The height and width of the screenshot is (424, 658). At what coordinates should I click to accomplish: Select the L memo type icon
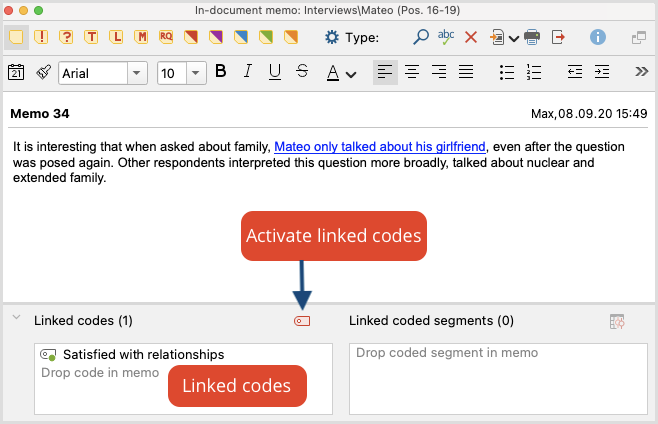point(116,37)
